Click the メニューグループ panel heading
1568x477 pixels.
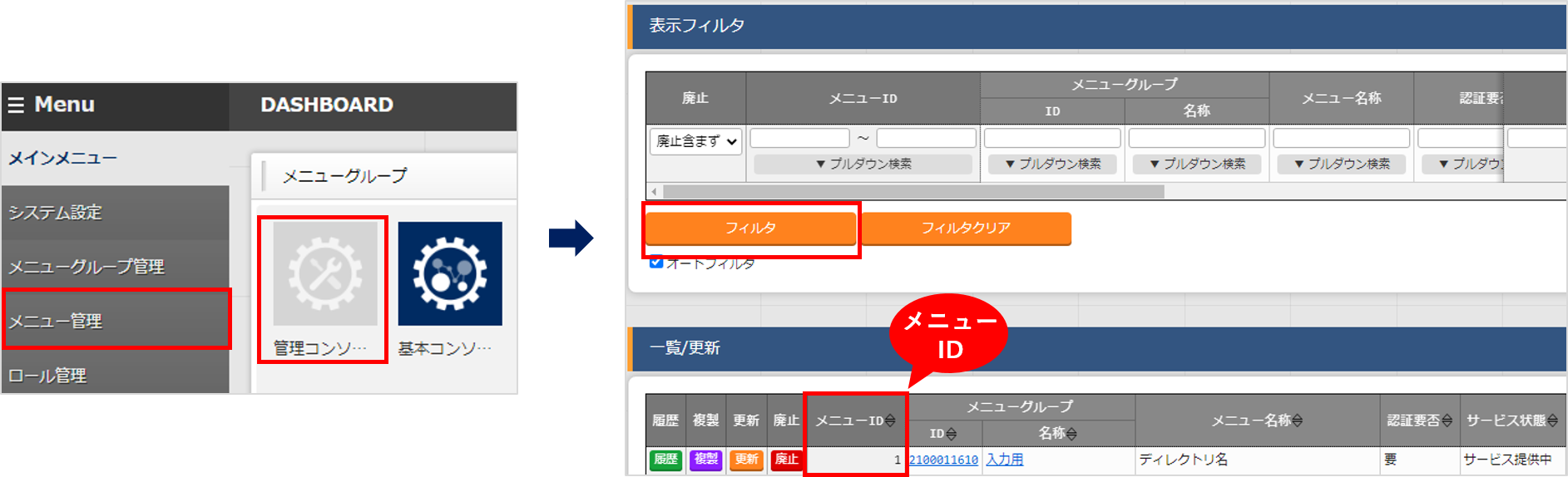344,176
